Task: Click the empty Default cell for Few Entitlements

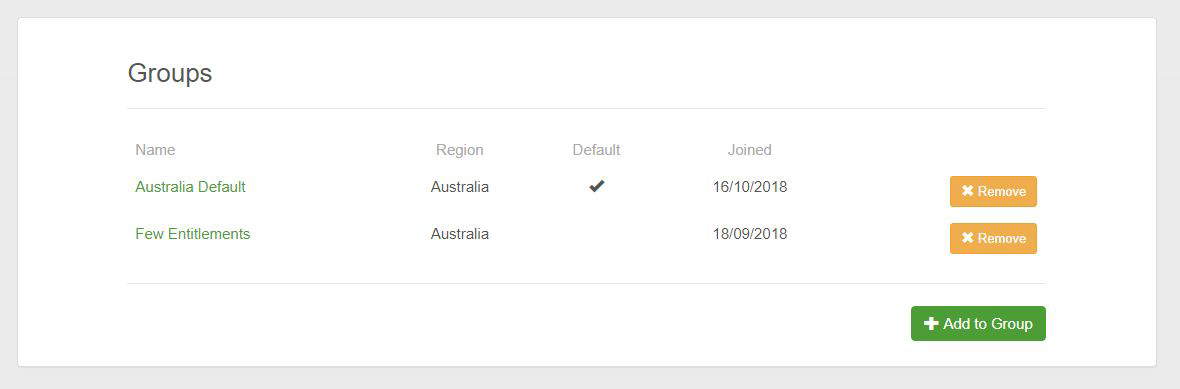Action: (597, 234)
